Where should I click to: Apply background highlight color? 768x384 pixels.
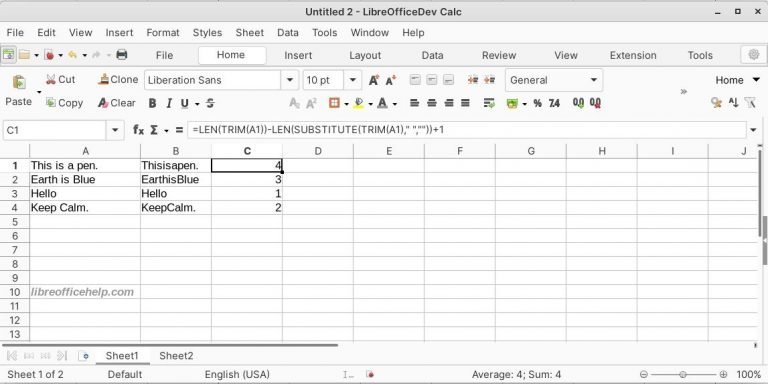(x=359, y=103)
